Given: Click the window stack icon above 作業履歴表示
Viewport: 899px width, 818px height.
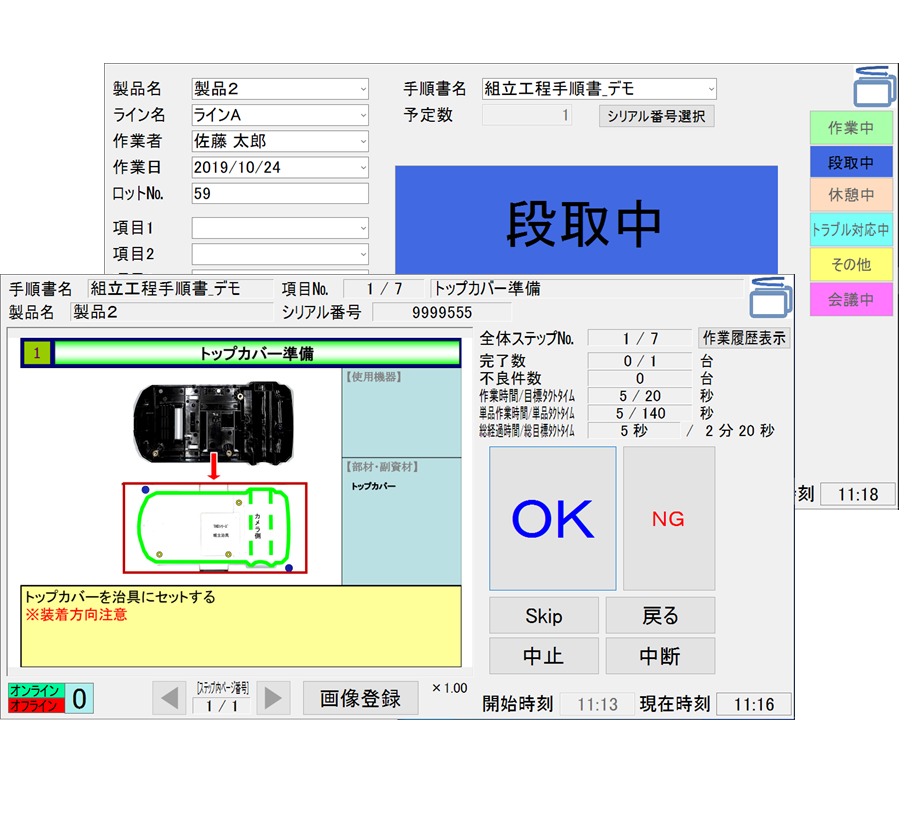Looking at the screenshot, I should pos(771,297).
